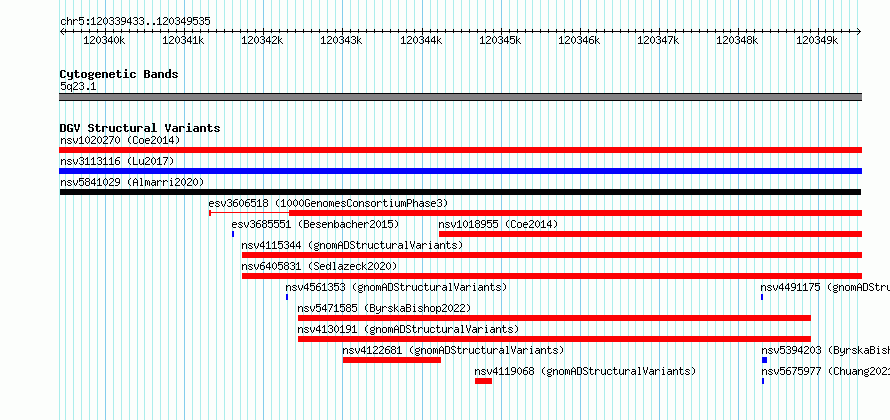Image resolution: width=890 pixels, height=420 pixels.
Task: Open the nsv5675977 variant label
Action: coord(825,371)
